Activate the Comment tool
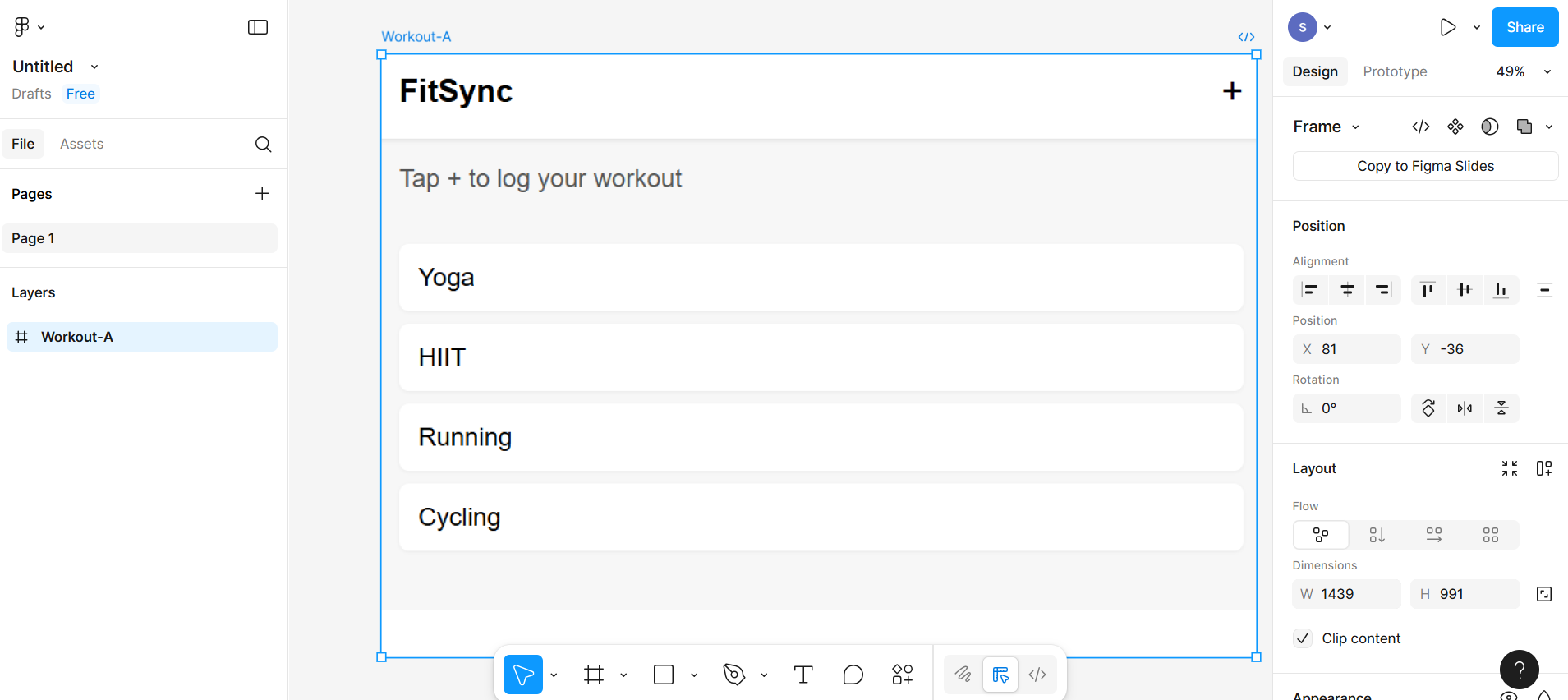This screenshot has width=1568, height=700. pos(853,675)
